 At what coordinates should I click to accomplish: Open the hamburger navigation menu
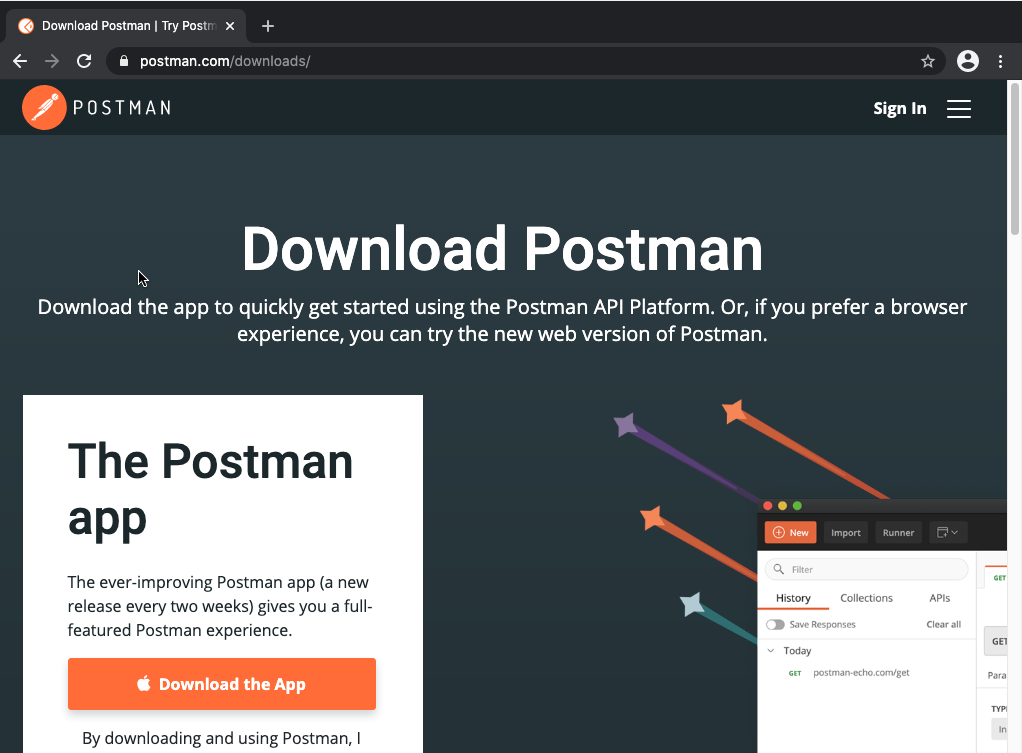coord(959,109)
